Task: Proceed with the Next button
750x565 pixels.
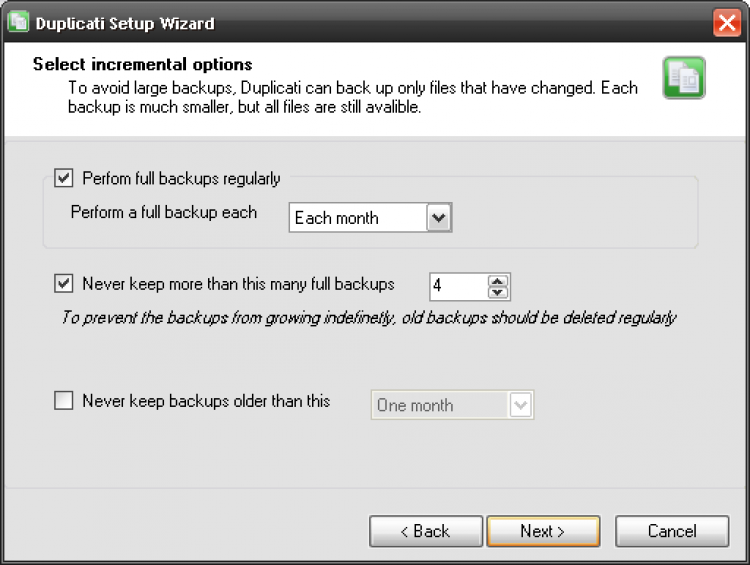Action: point(543,531)
